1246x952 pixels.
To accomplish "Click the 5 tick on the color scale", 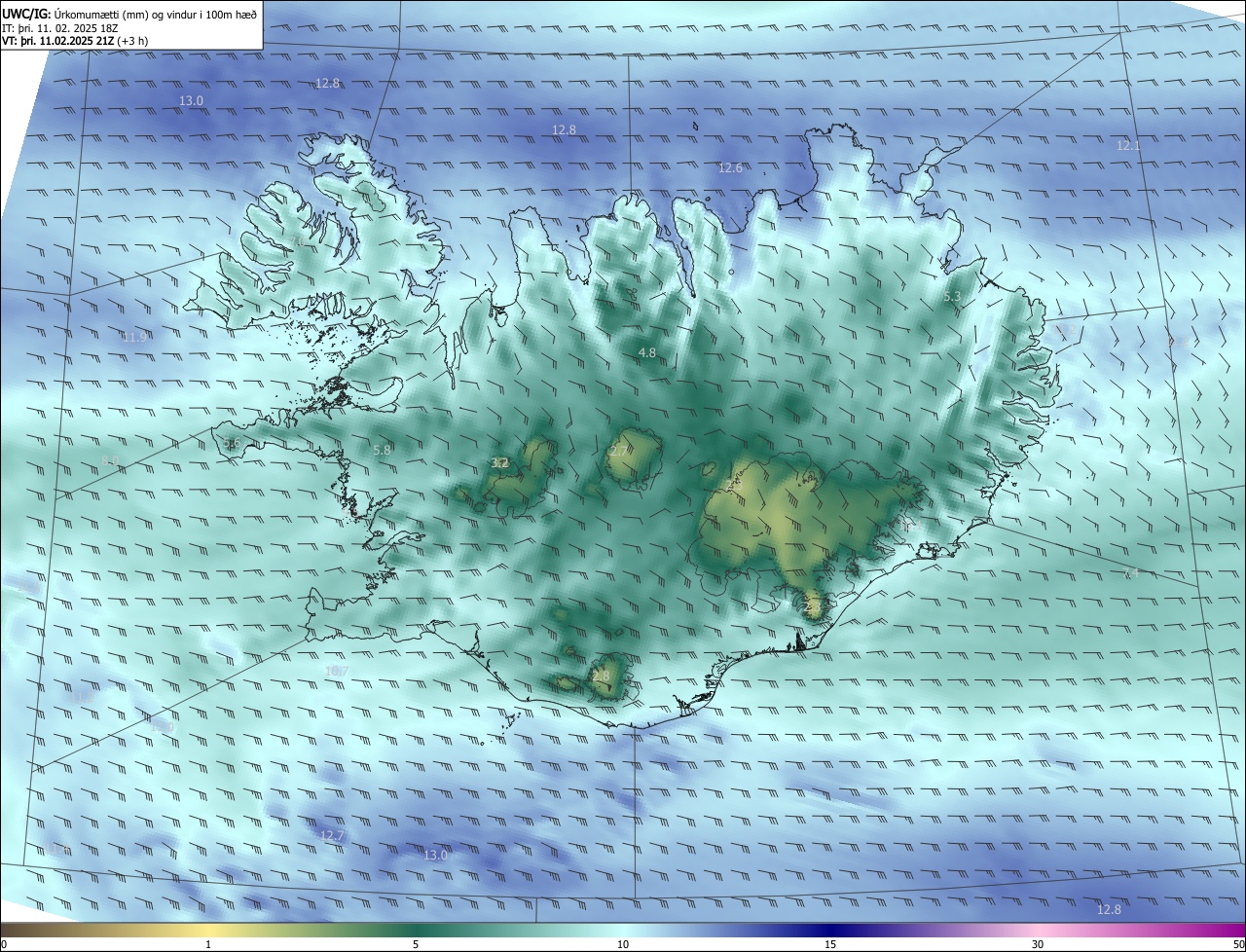I will point(416,944).
